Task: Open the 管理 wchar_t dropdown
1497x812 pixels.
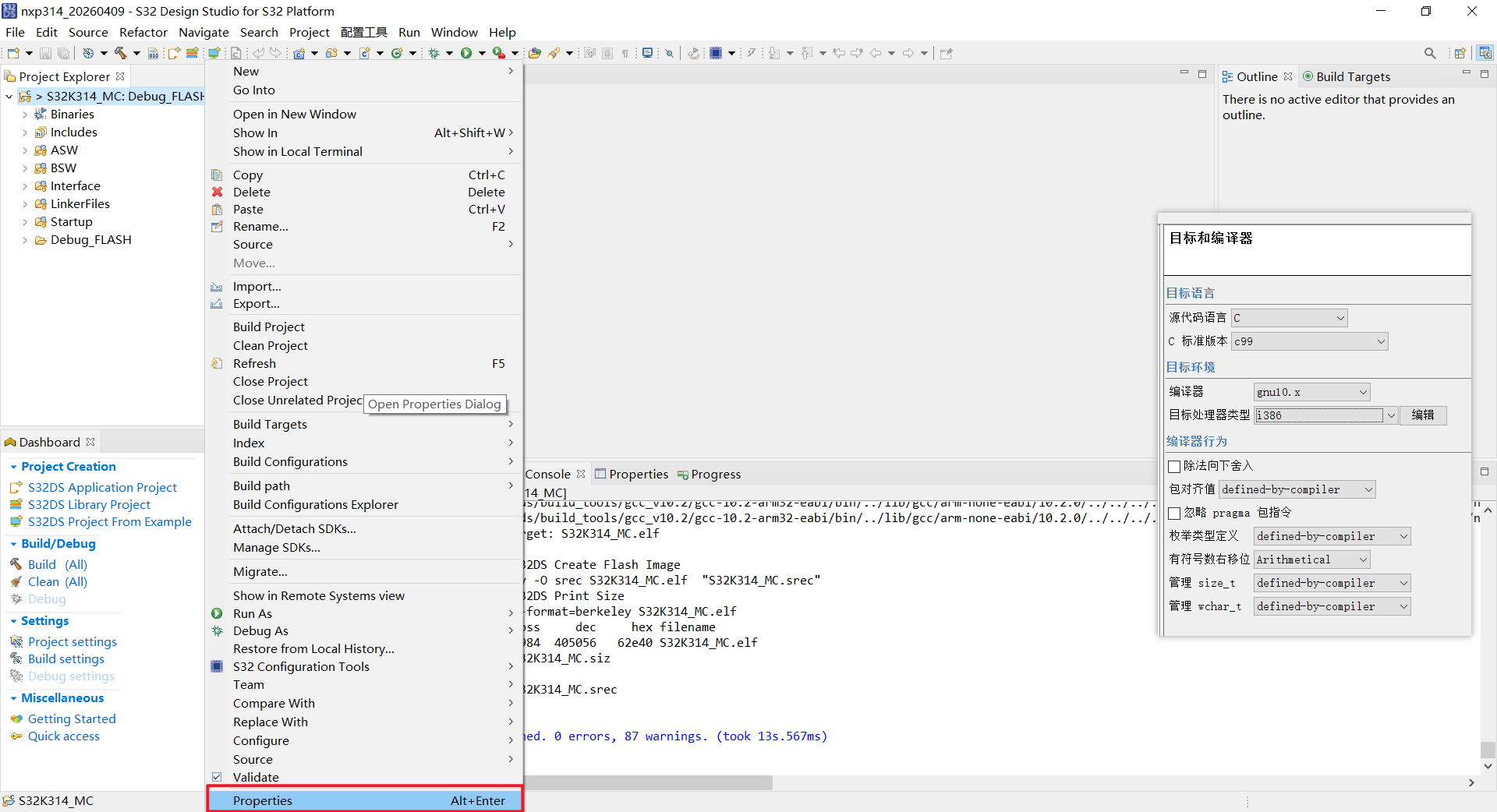Action: click(1332, 606)
